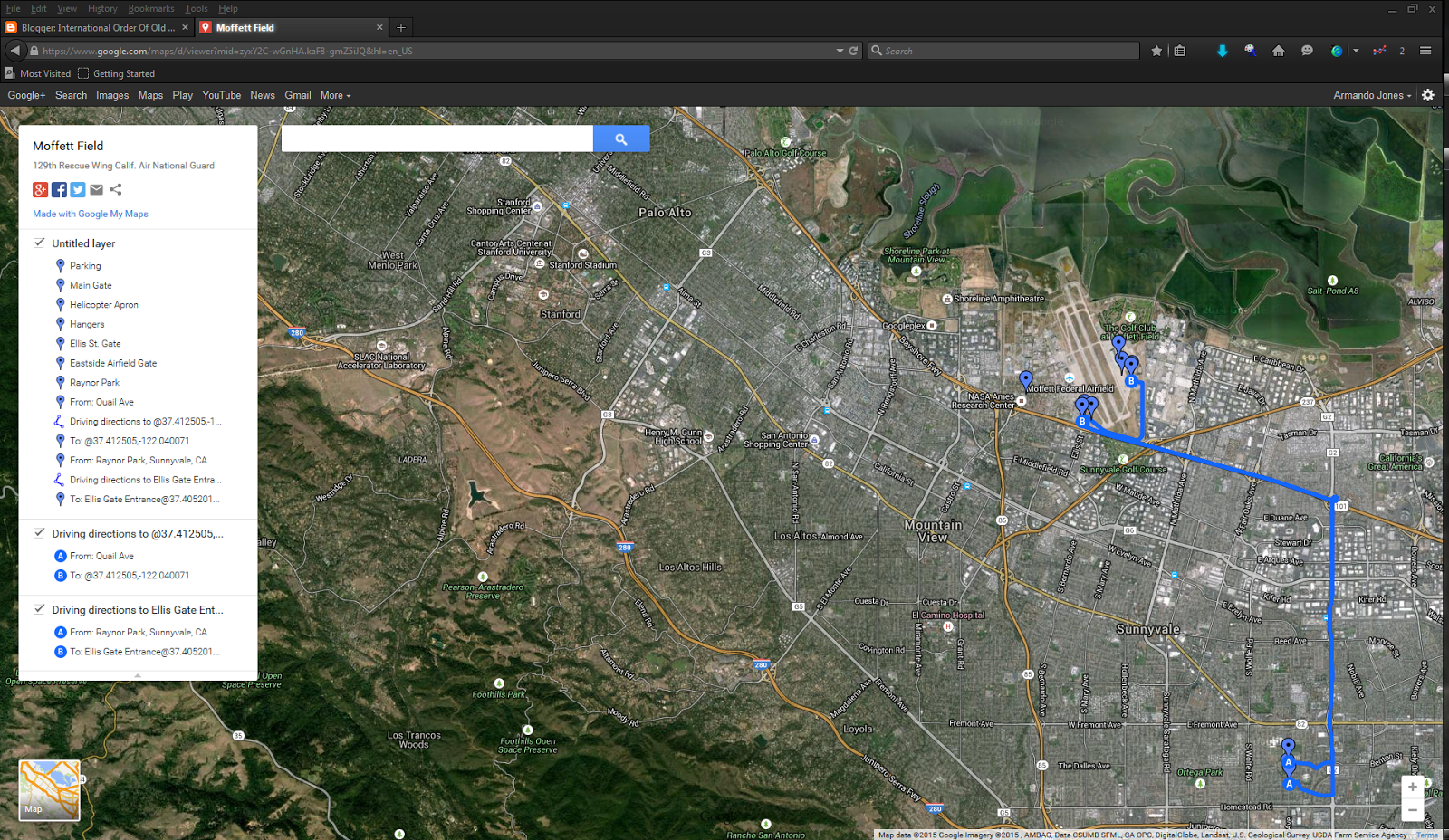The height and width of the screenshot is (840, 1449).
Task: Click in the map search field
Action: [437, 138]
